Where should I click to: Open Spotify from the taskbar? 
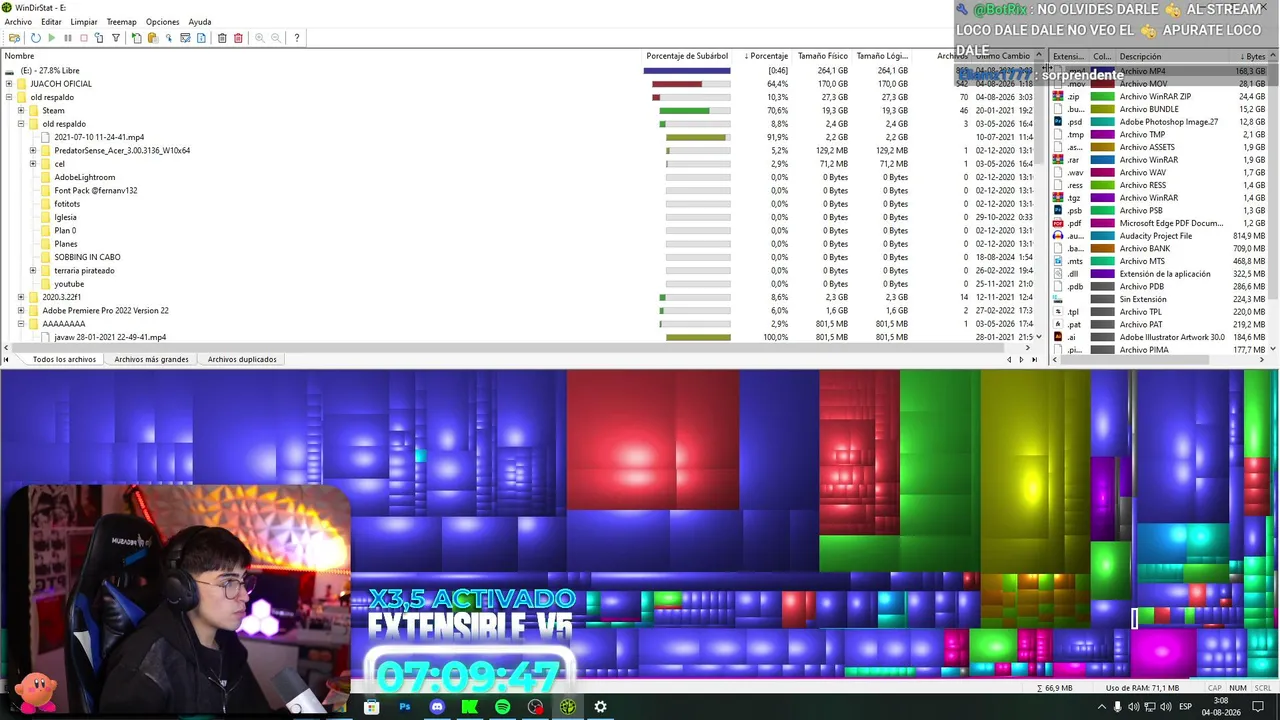point(502,707)
